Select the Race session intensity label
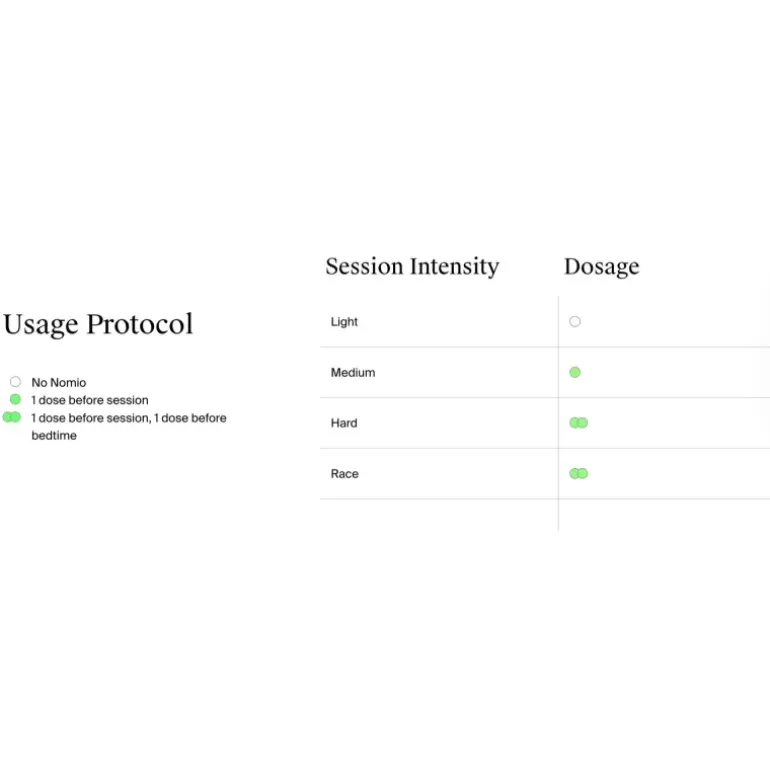This screenshot has width=770, height=770. click(x=344, y=474)
